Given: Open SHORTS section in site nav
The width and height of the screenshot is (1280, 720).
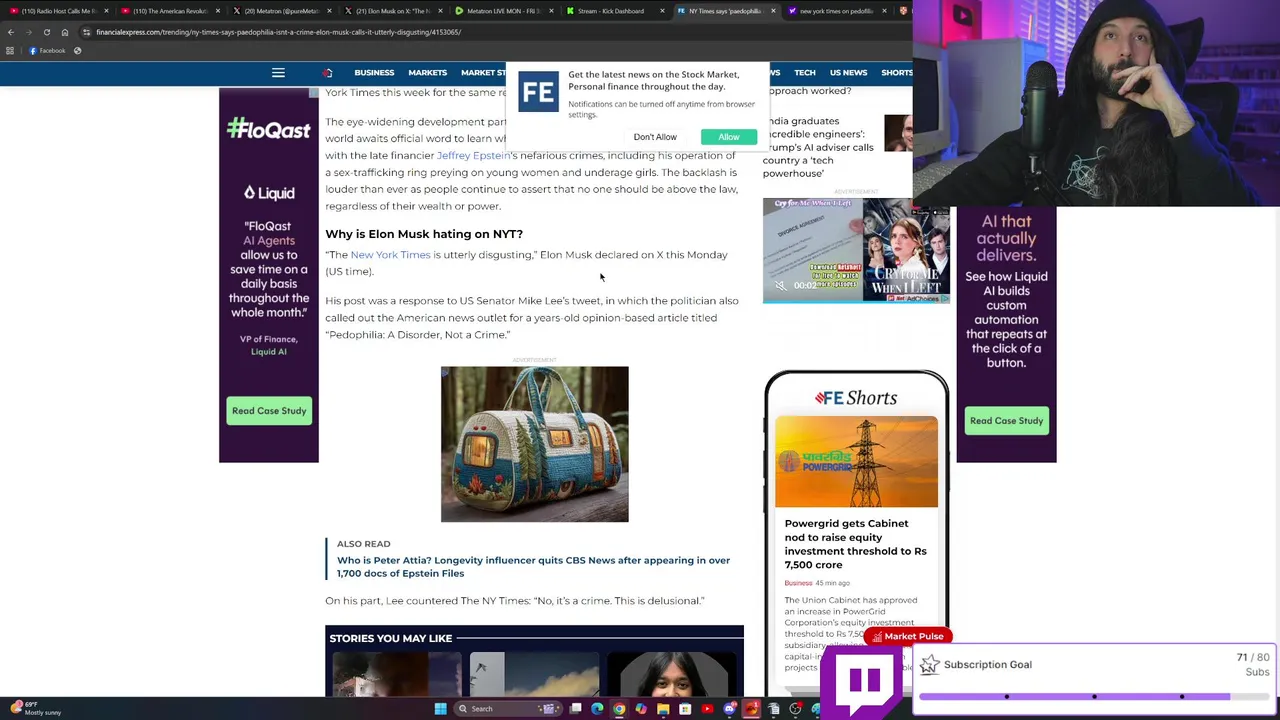Looking at the screenshot, I should point(896,73).
